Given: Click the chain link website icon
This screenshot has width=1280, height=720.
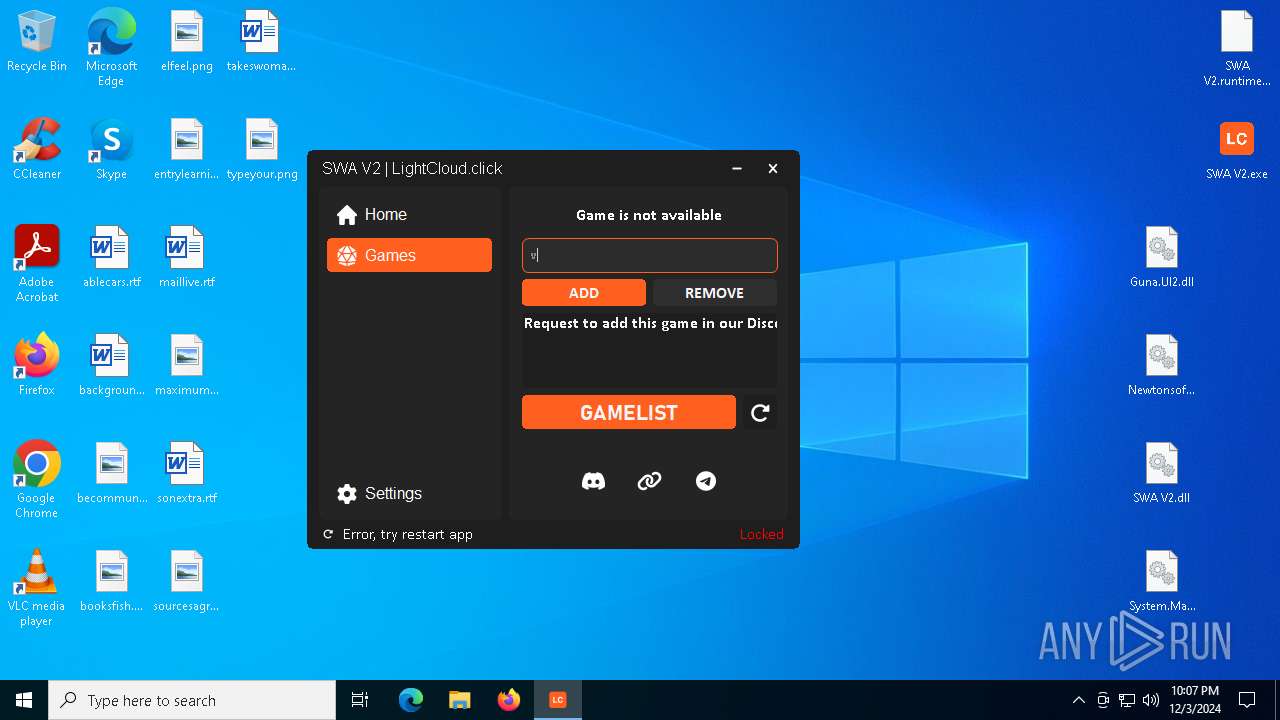Looking at the screenshot, I should point(649,481).
